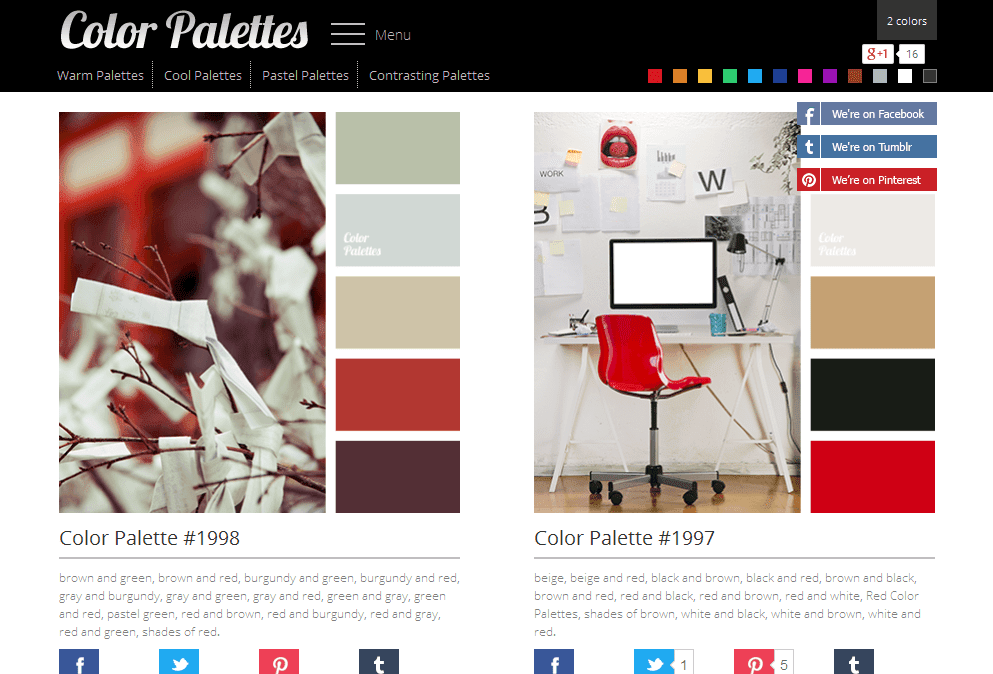This screenshot has height=674, width=993.
Task: Filter by the pink color swatch
Action: (x=805, y=76)
